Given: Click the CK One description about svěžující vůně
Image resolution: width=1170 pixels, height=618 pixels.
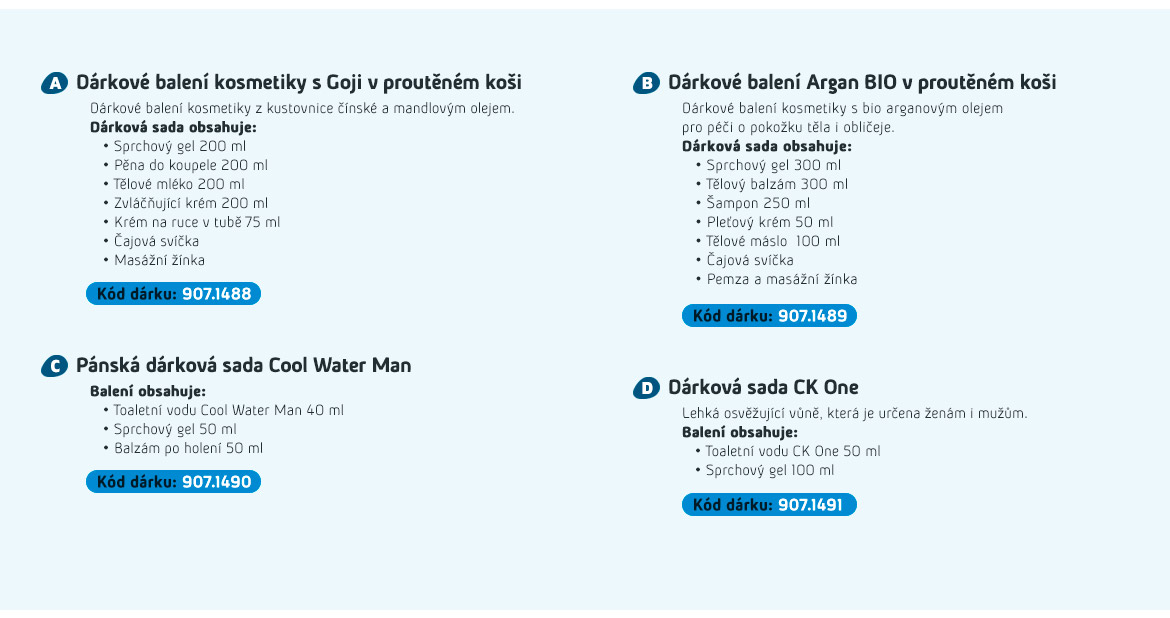Looking at the screenshot, I should (854, 413).
